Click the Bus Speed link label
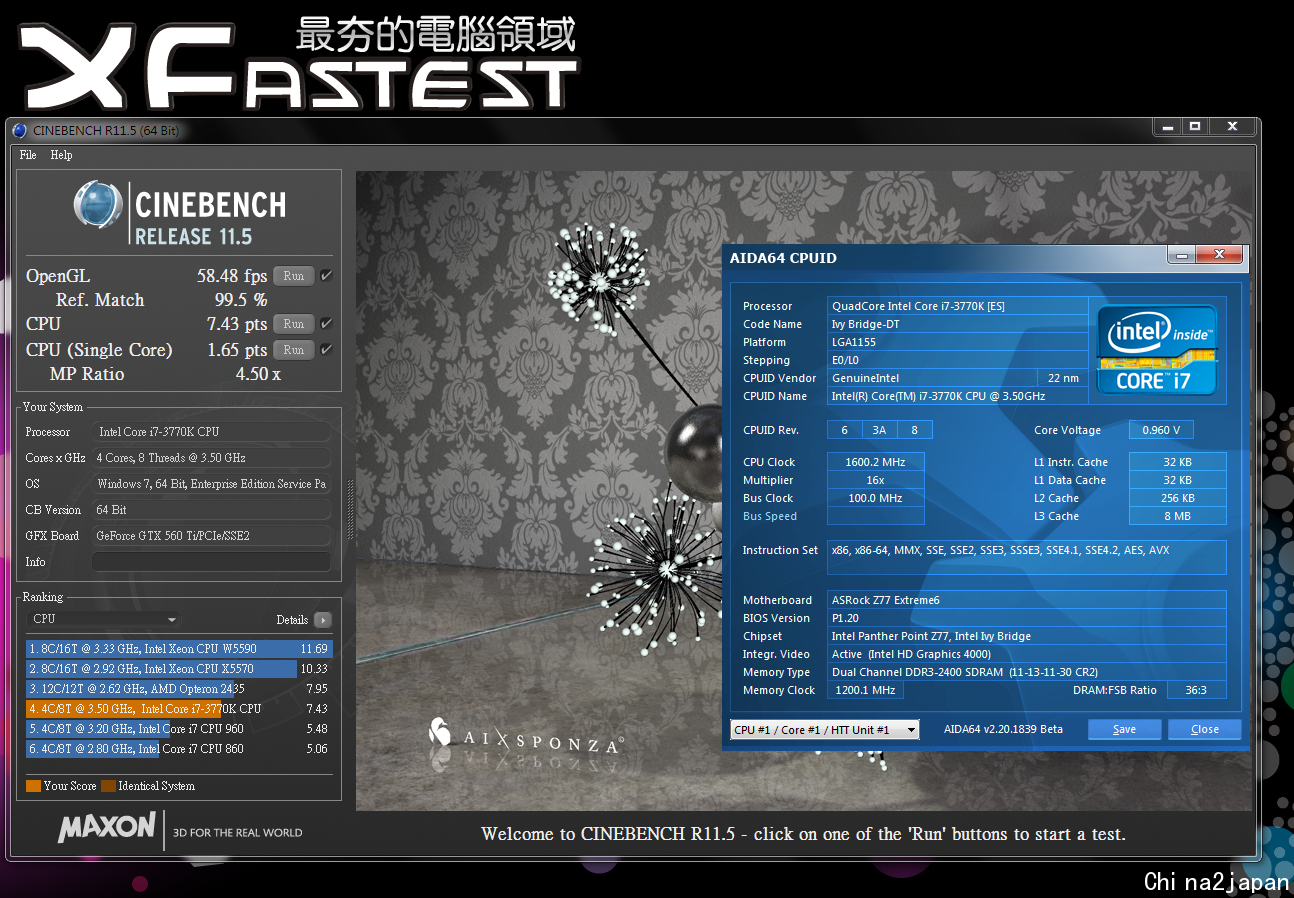This screenshot has height=898, width=1294. (x=770, y=517)
